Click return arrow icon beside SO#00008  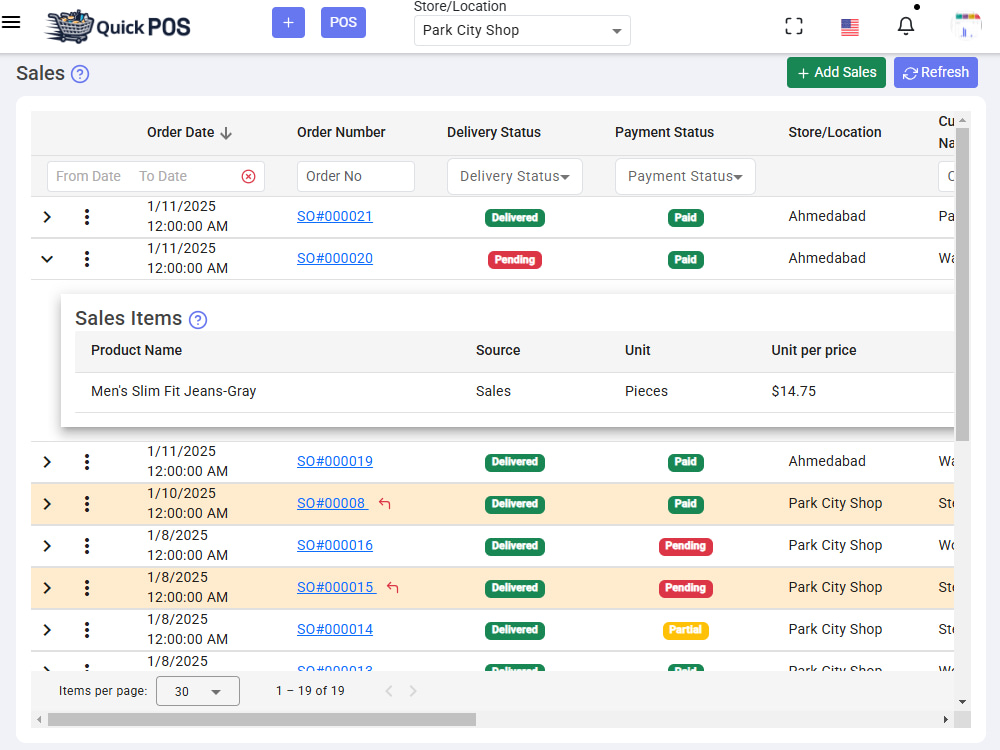[385, 503]
